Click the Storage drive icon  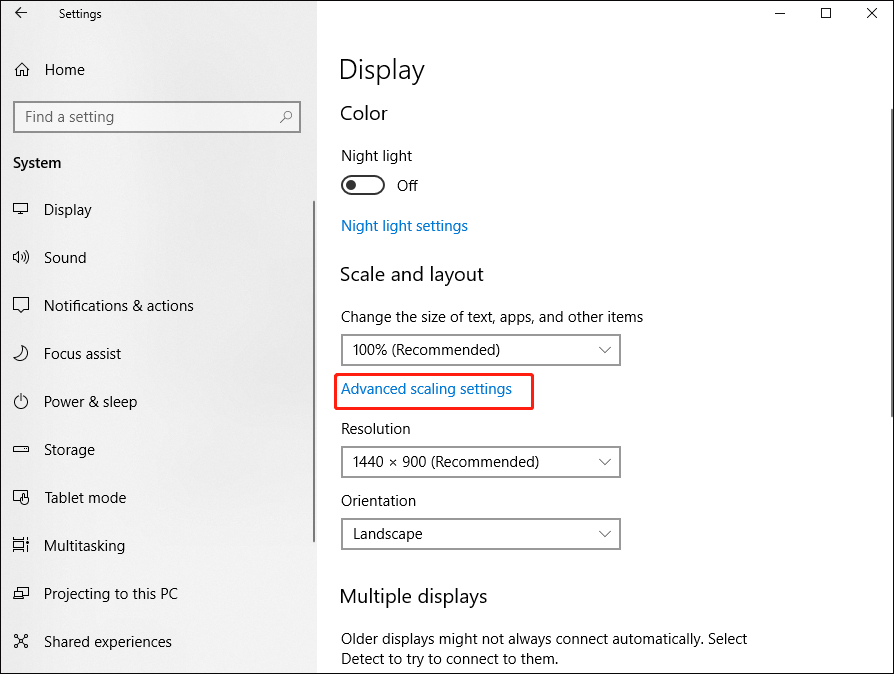coord(21,449)
